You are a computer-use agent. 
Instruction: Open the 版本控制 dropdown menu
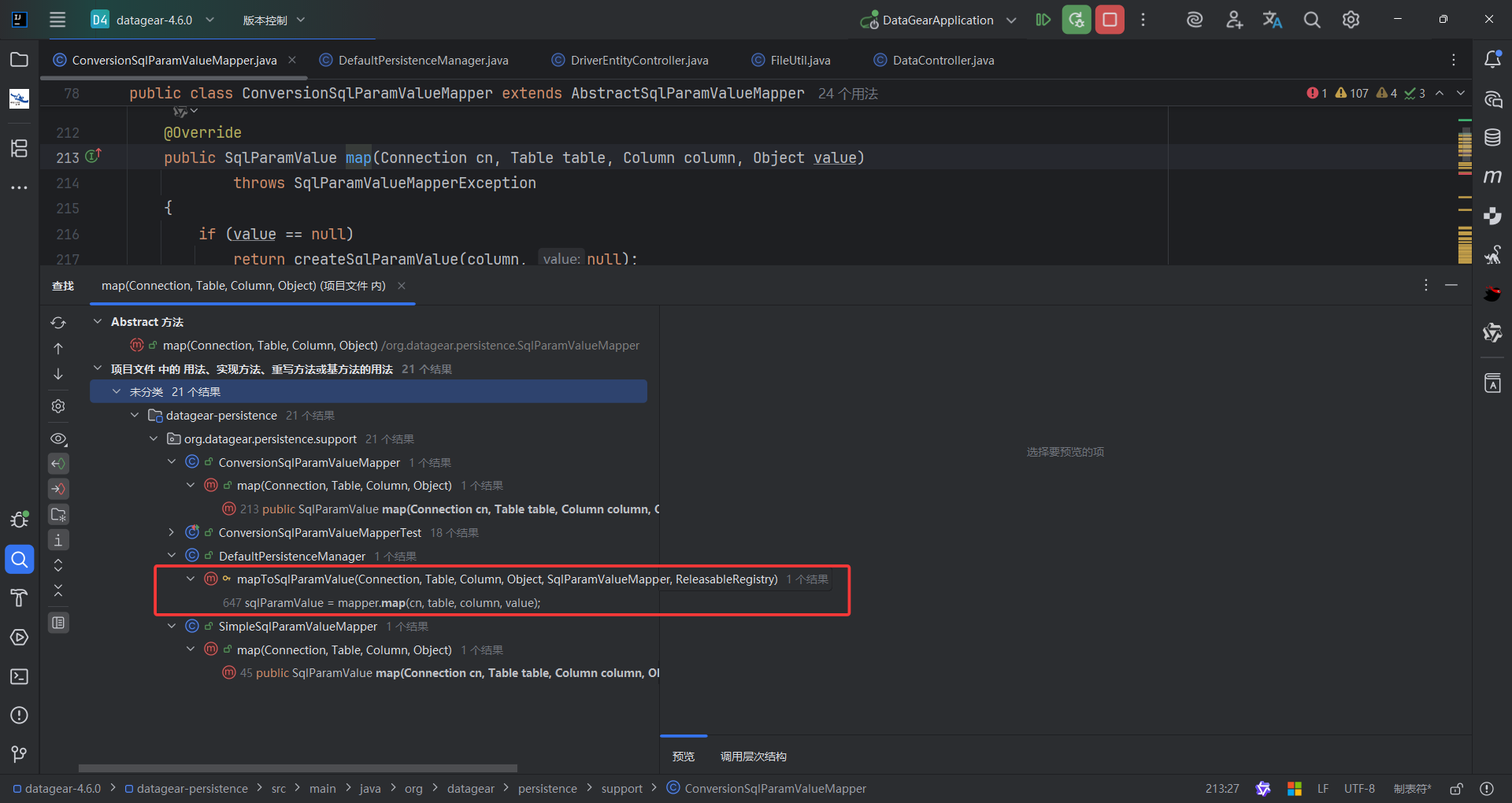click(273, 20)
